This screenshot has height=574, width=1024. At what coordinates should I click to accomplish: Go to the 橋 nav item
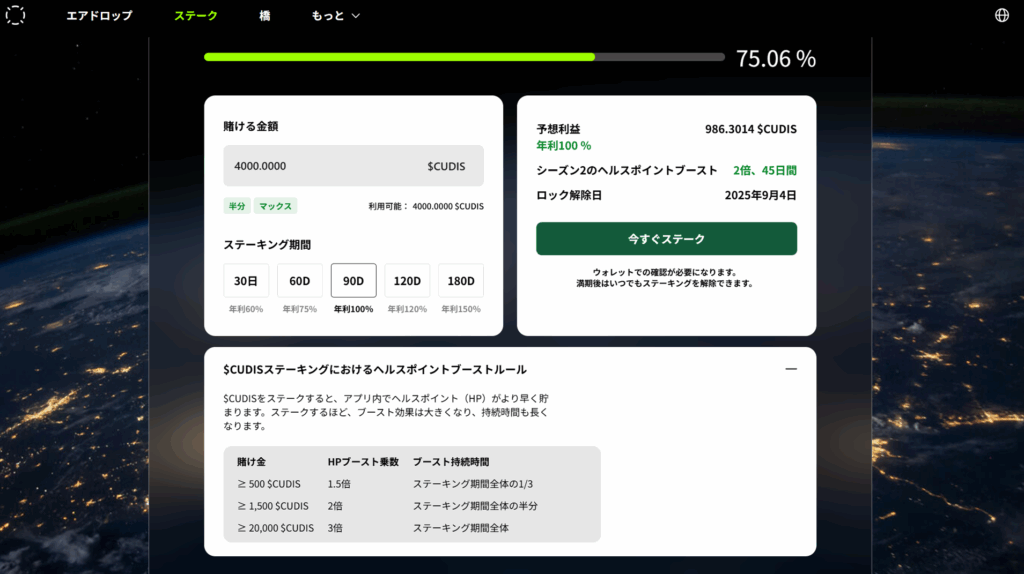(x=264, y=16)
